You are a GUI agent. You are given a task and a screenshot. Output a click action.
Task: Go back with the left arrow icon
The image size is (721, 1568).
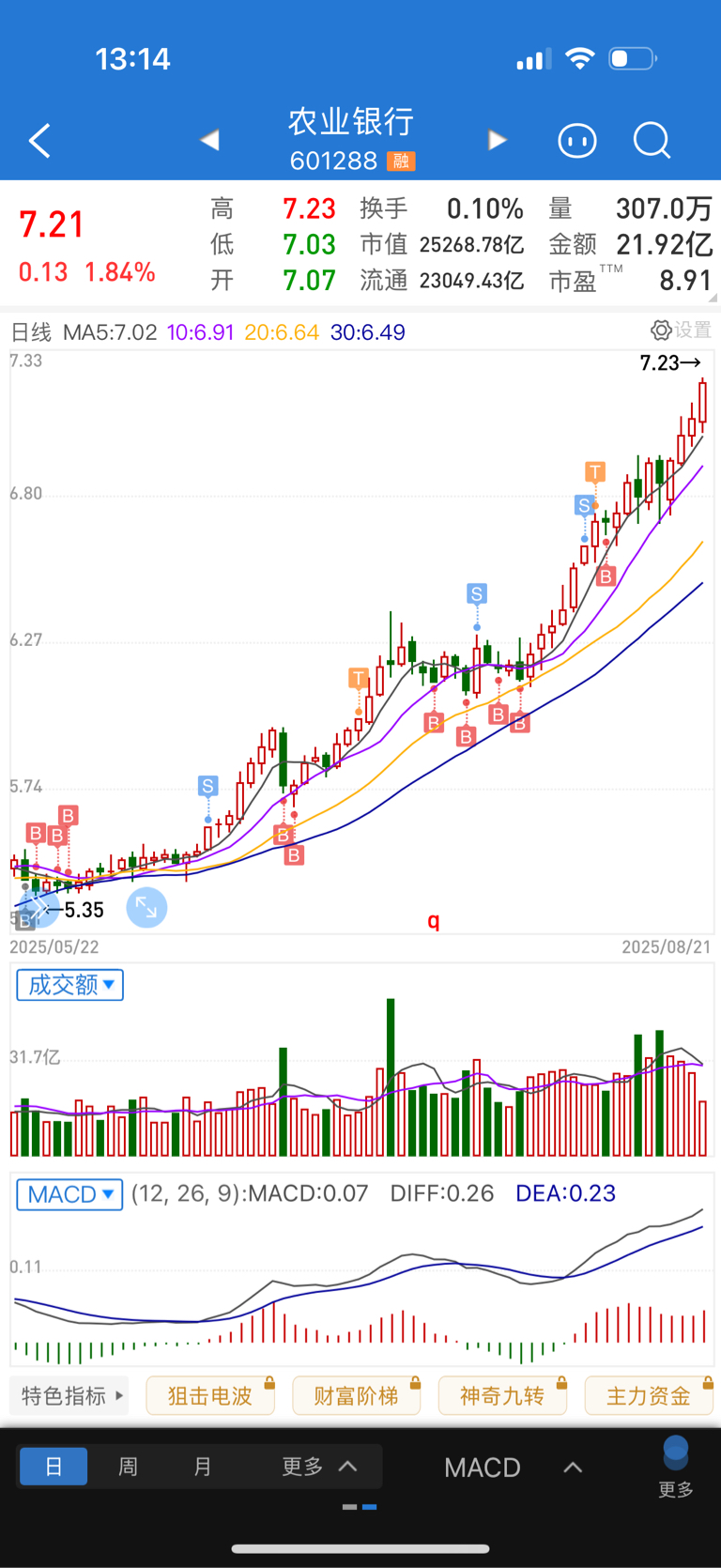click(39, 142)
